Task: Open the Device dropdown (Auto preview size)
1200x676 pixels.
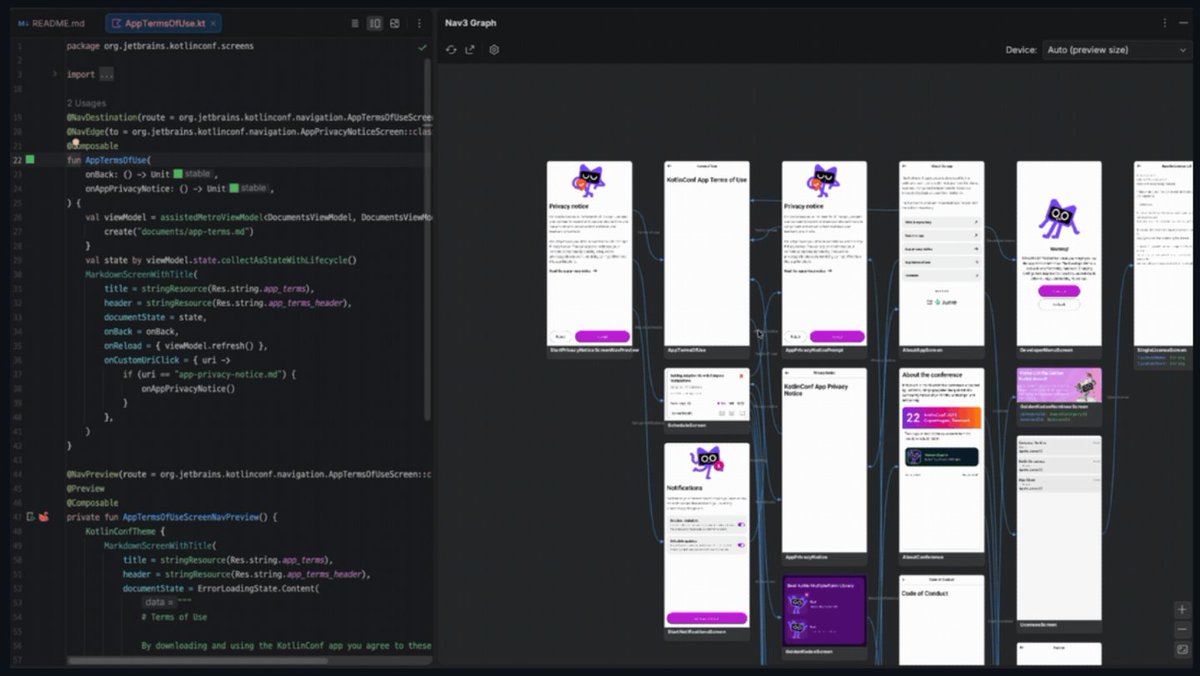Action: pyautogui.click(x=1116, y=49)
